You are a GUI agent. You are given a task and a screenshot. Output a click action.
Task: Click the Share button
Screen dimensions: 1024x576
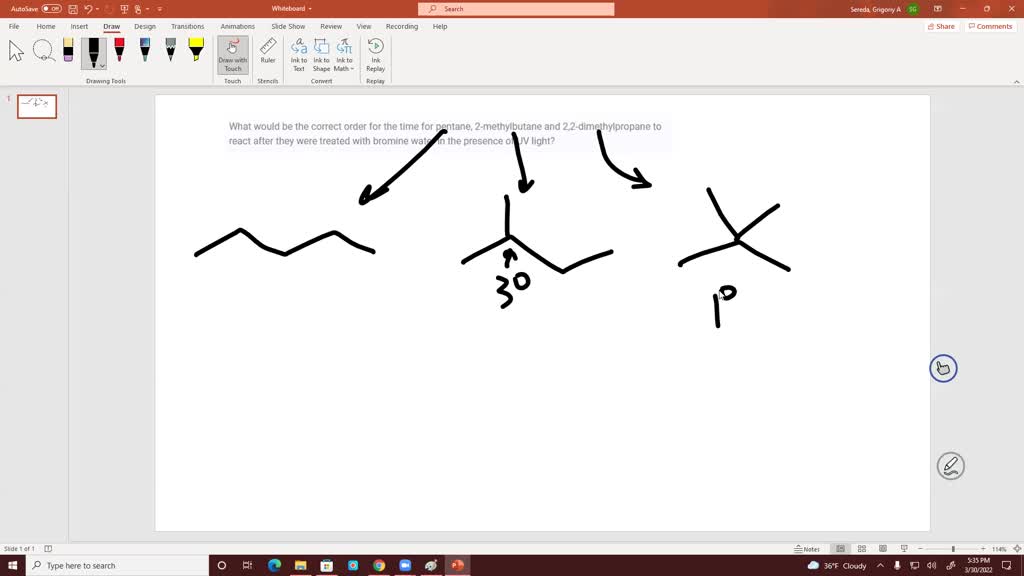click(x=940, y=26)
